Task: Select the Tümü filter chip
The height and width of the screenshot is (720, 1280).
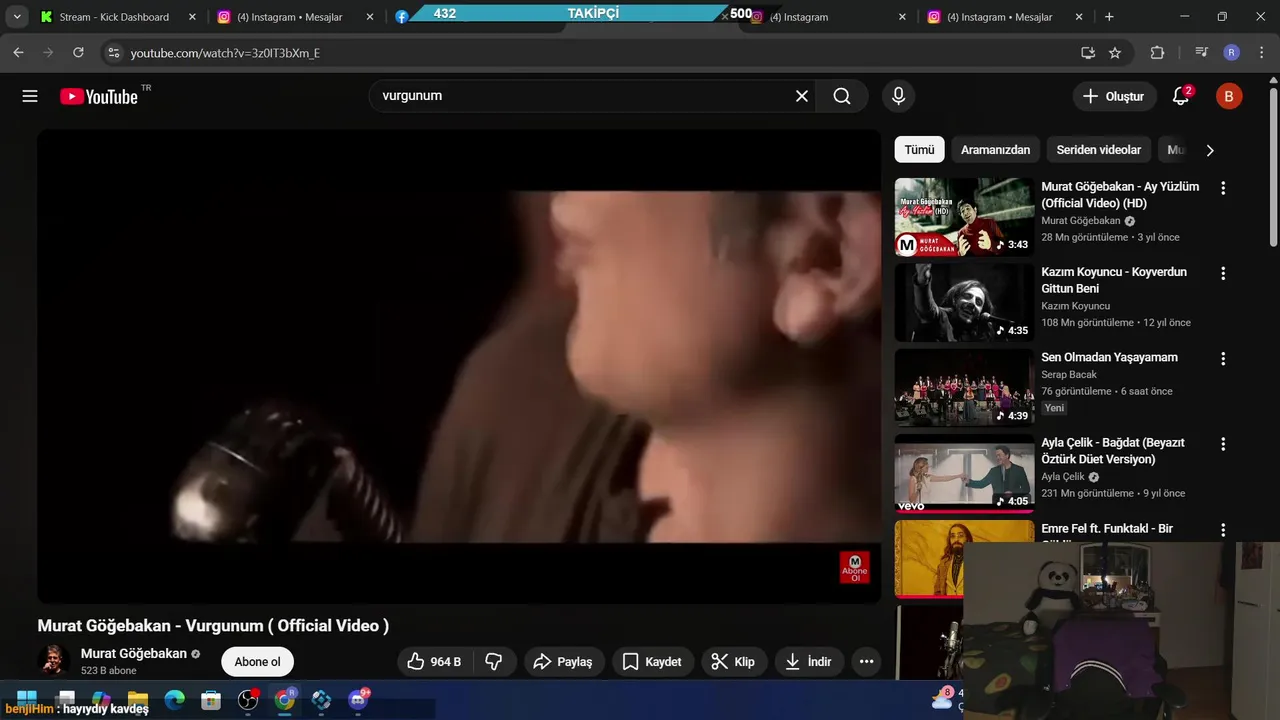Action: pyautogui.click(x=919, y=150)
